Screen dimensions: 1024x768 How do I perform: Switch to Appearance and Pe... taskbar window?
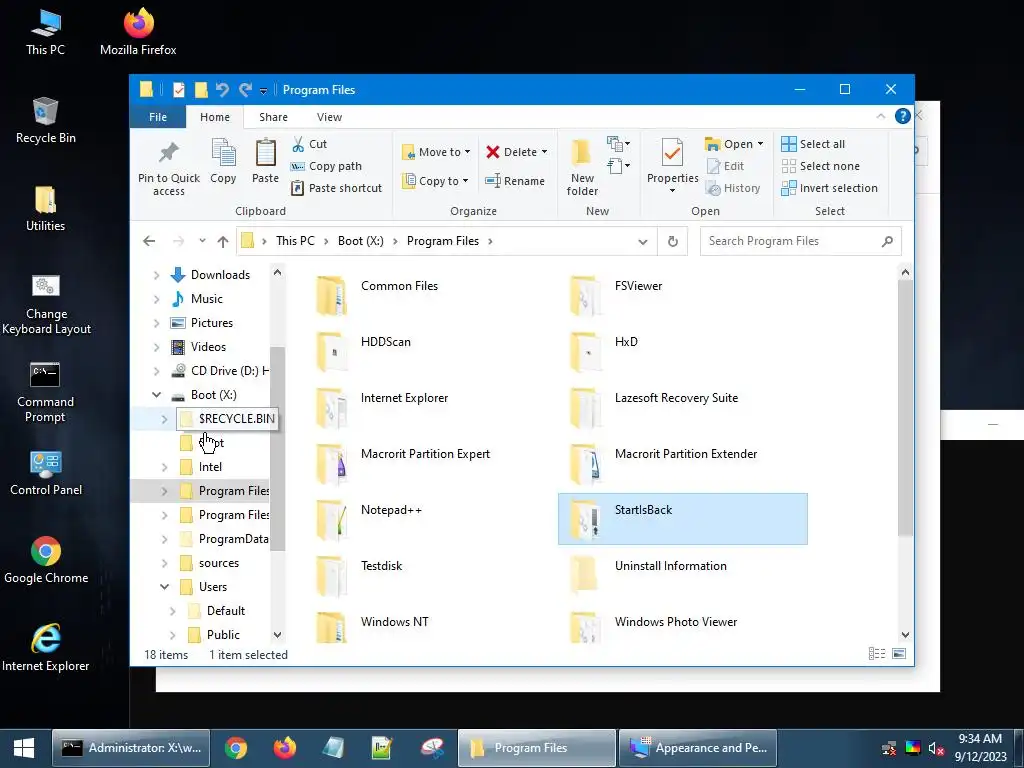coord(698,748)
